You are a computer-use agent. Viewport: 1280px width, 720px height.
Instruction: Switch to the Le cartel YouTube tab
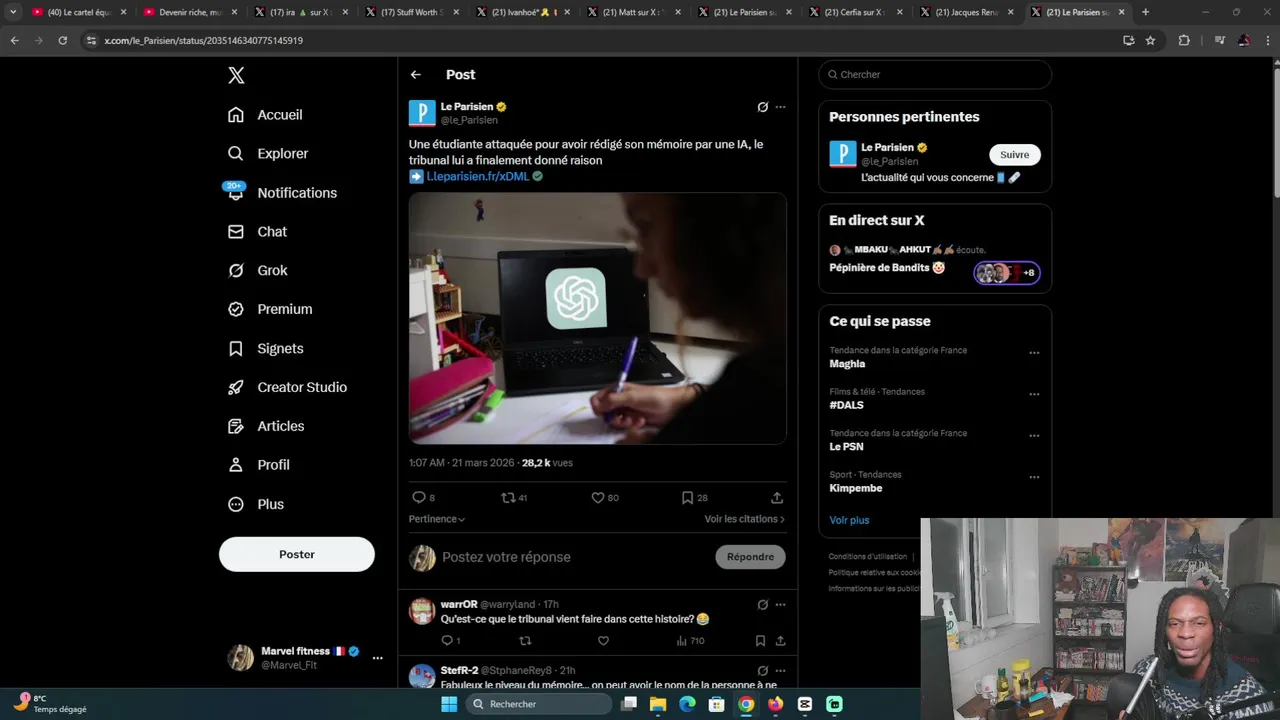point(77,12)
